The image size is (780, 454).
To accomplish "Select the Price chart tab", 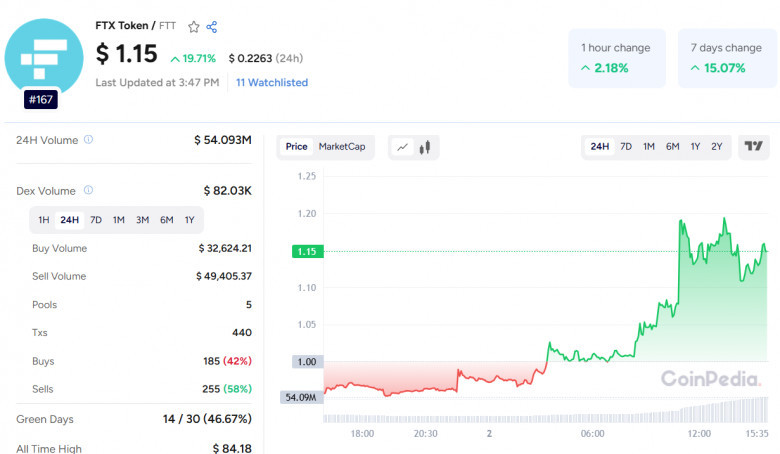I will point(296,147).
